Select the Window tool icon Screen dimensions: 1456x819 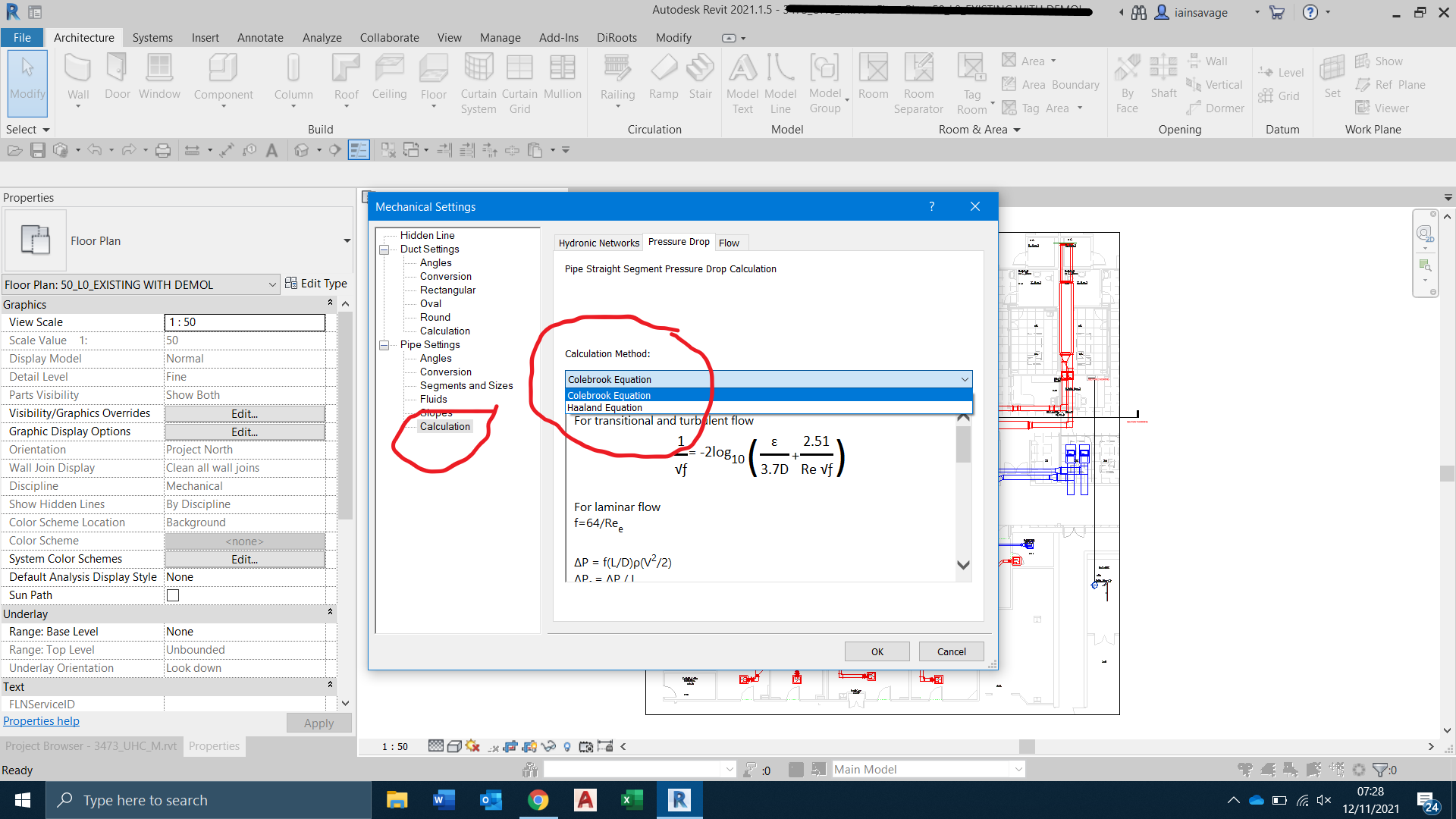pos(159,69)
